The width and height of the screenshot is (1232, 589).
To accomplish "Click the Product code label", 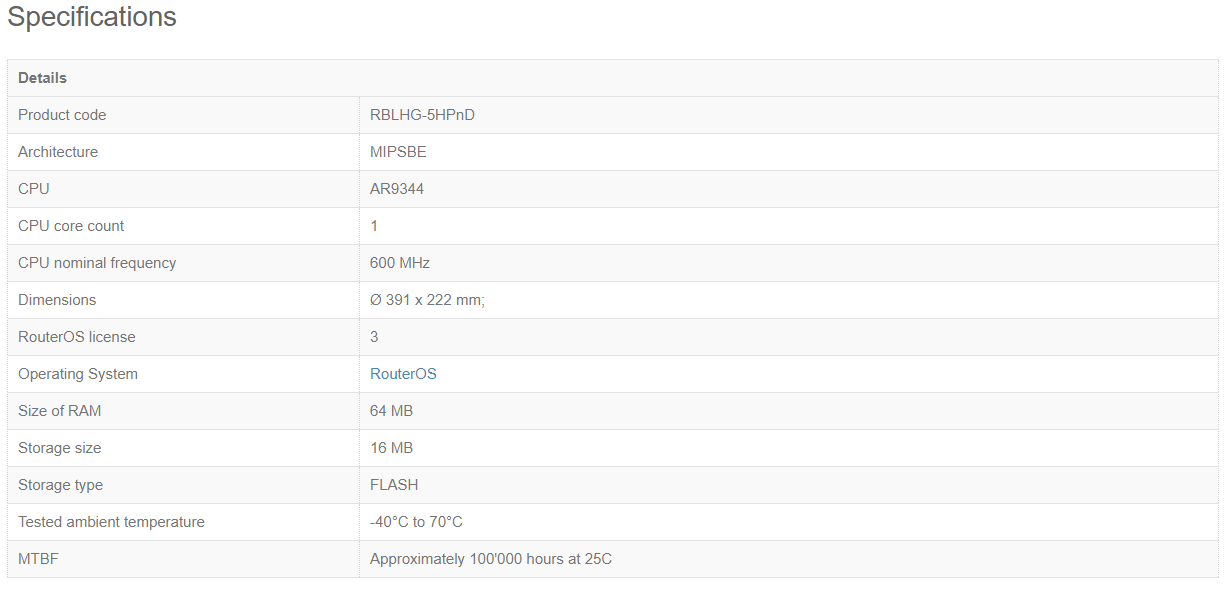I will click(x=62, y=115).
